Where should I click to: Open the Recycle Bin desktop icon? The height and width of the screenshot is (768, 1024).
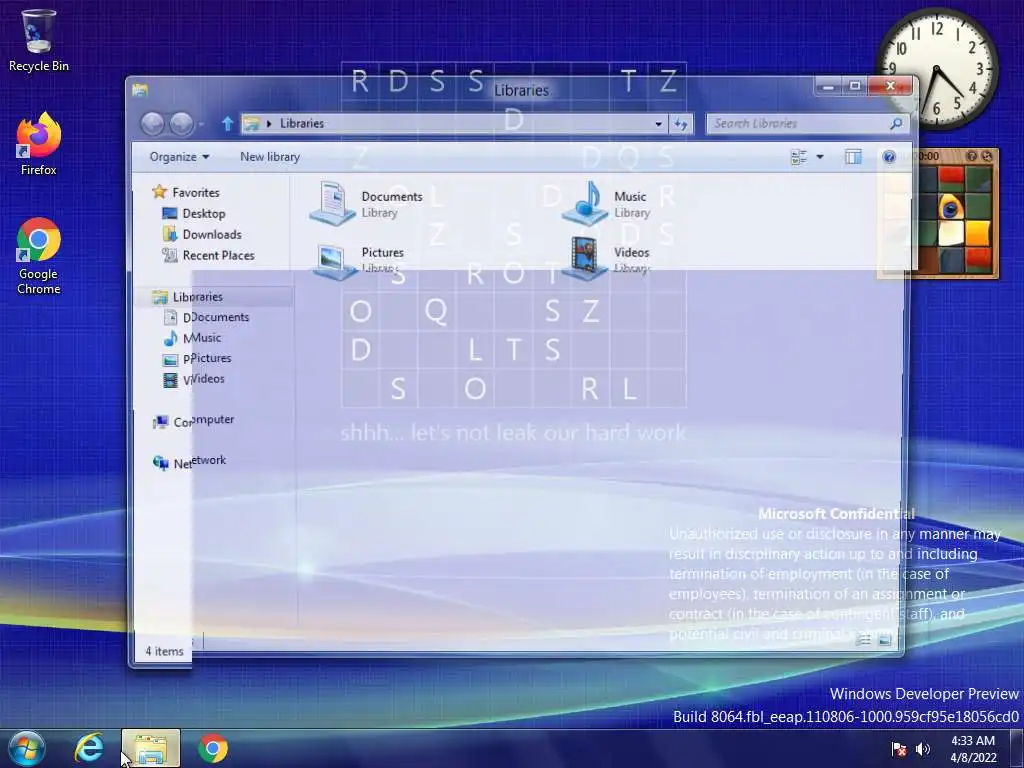tap(38, 39)
